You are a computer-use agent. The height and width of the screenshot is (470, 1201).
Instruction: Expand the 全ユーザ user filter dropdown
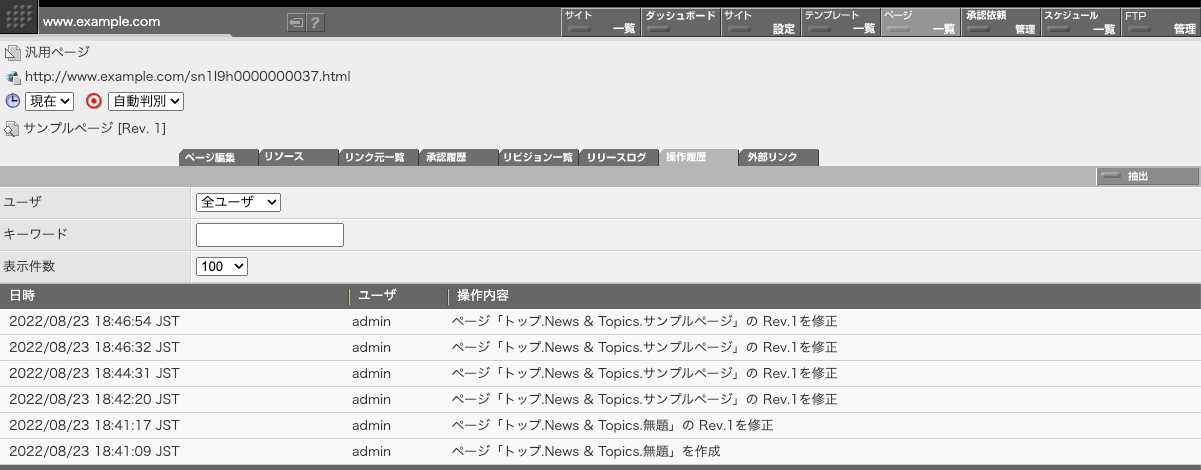click(238, 202)
